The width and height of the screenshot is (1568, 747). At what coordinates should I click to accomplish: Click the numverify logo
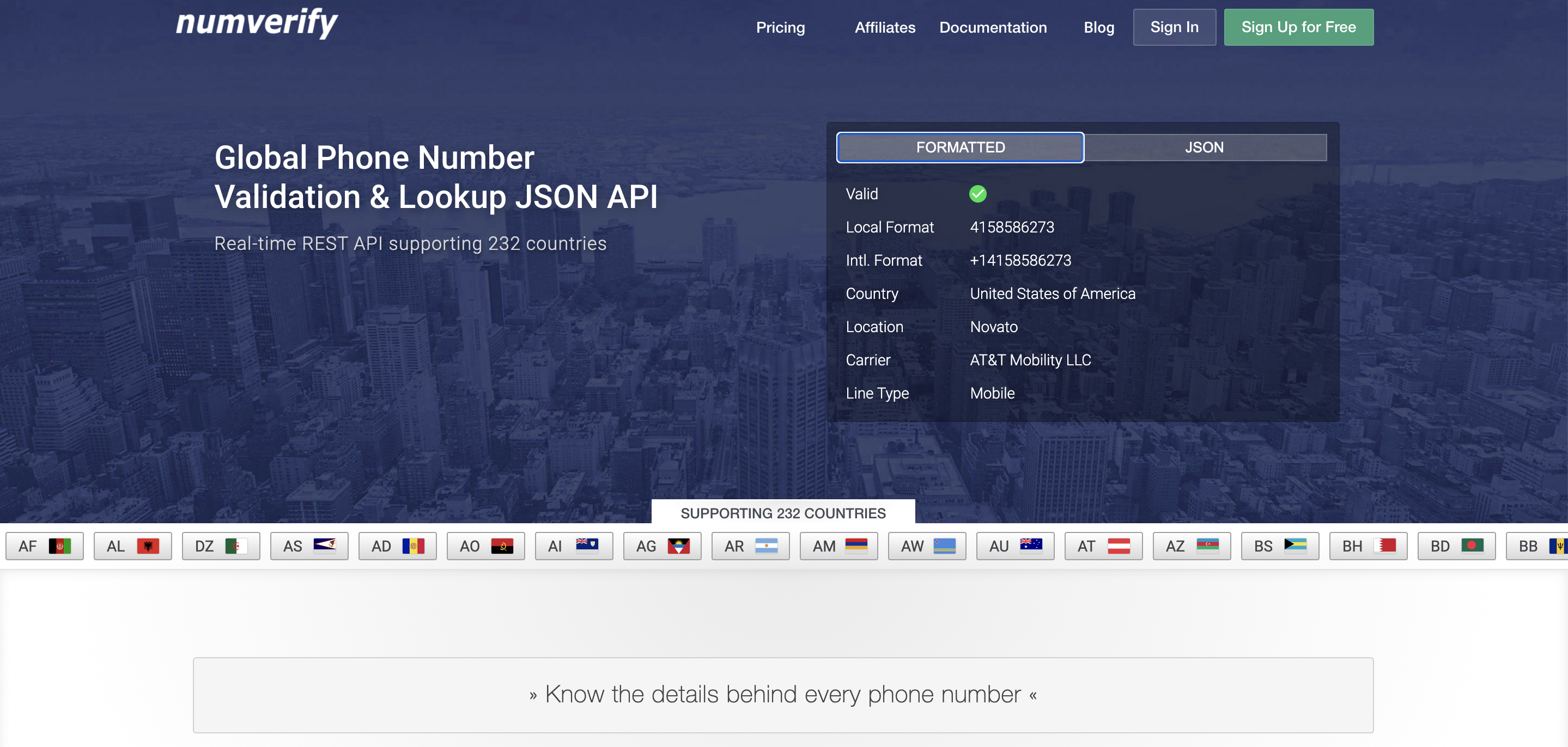click(x=256, y=23)
